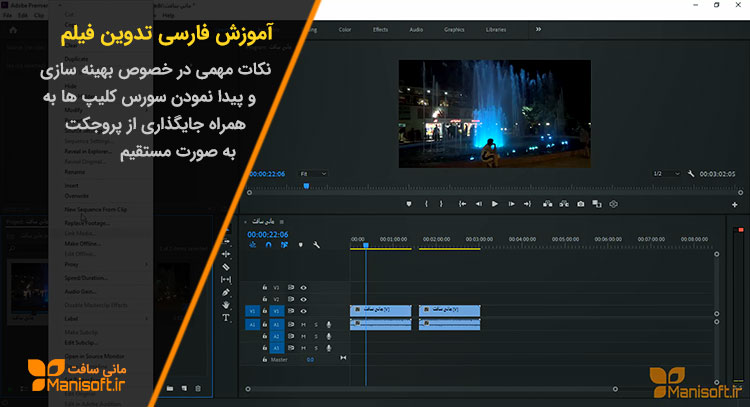Hide track V1 output with eye

pyautogui.click(x=303, y=311)
